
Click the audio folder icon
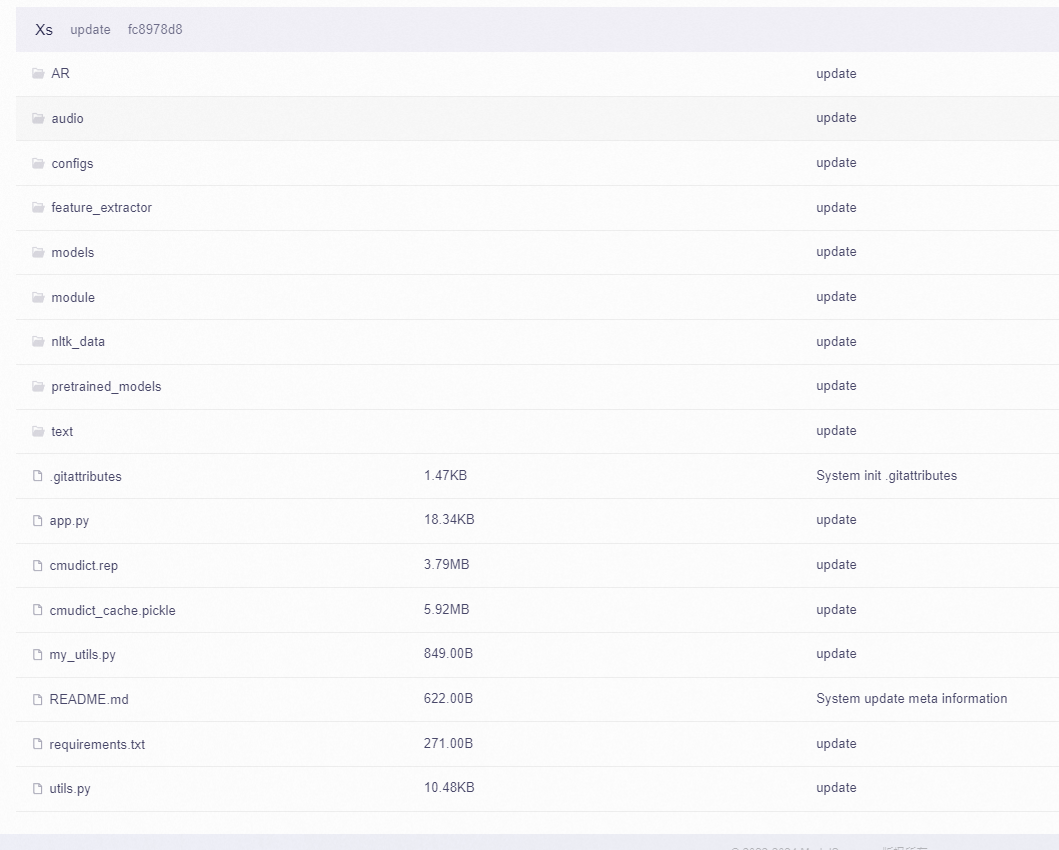pos(38,119)
